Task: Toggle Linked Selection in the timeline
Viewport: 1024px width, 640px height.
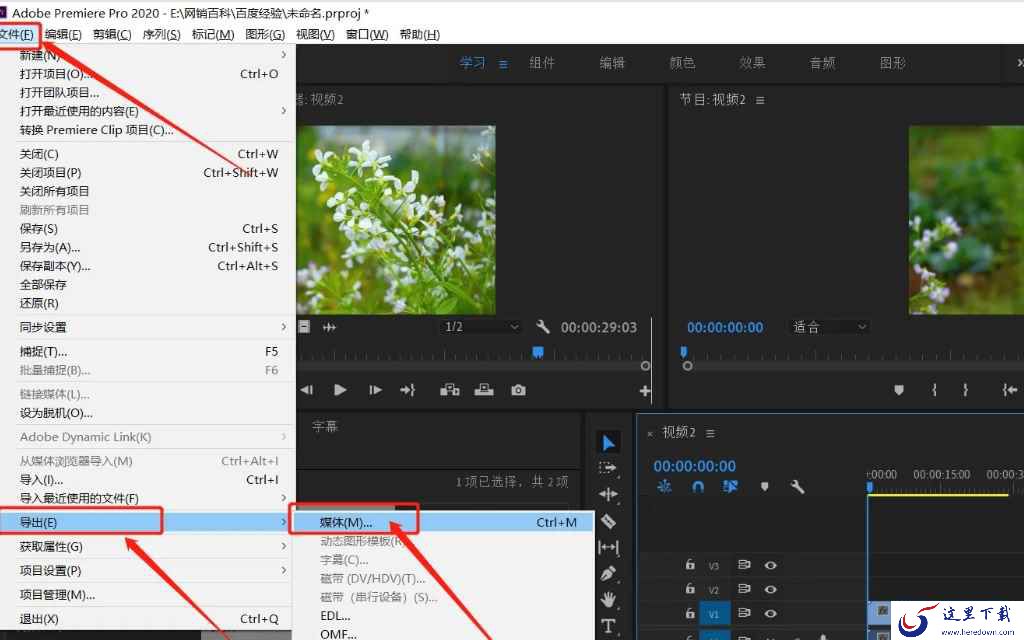Action: (x=730, y=487)
